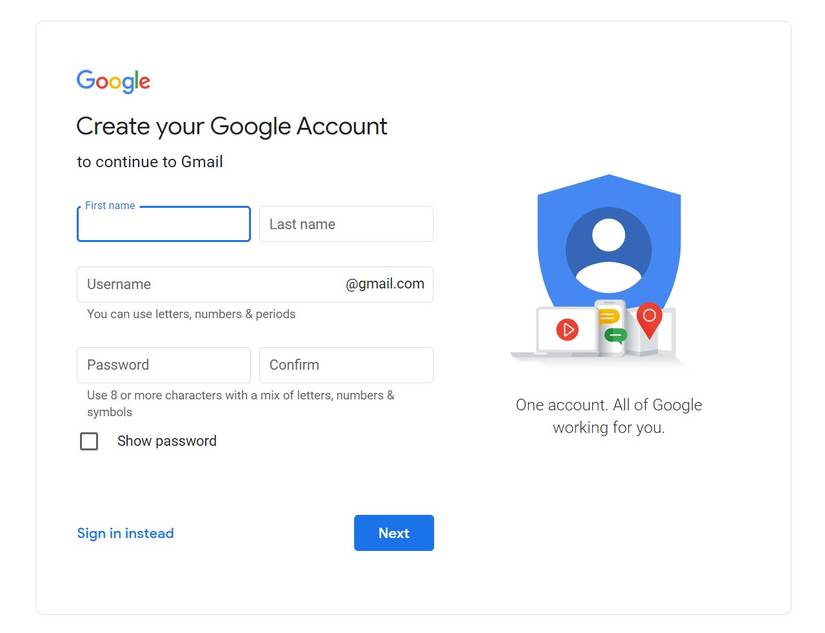Click the Create your Google Account heading
Viewport: 825px width, 633px height.
231,127
